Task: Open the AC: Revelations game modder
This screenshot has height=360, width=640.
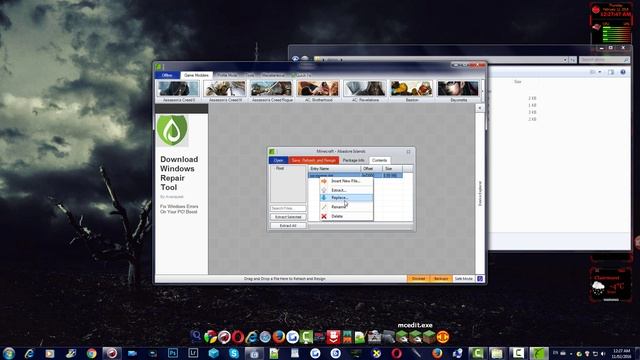Action: (x=365, y=91)
